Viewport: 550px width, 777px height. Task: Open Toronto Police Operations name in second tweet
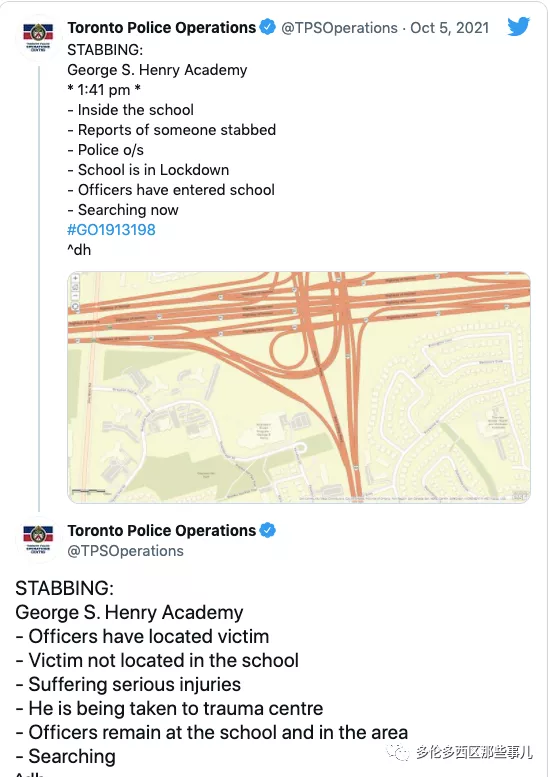(162, 531)
